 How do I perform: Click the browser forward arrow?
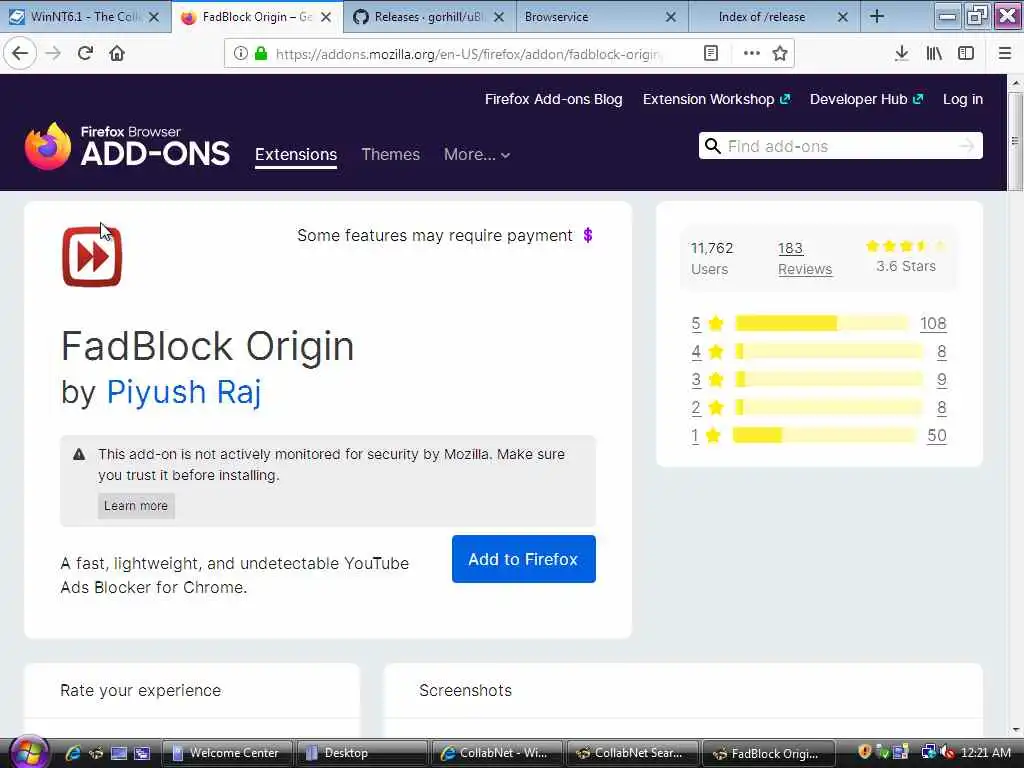53,53
